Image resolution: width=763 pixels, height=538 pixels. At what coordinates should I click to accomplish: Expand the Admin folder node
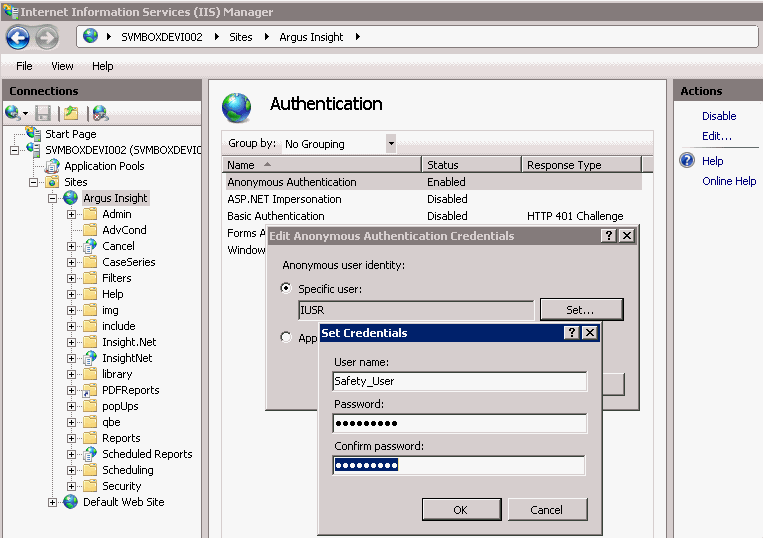click(x=72, y=215)
